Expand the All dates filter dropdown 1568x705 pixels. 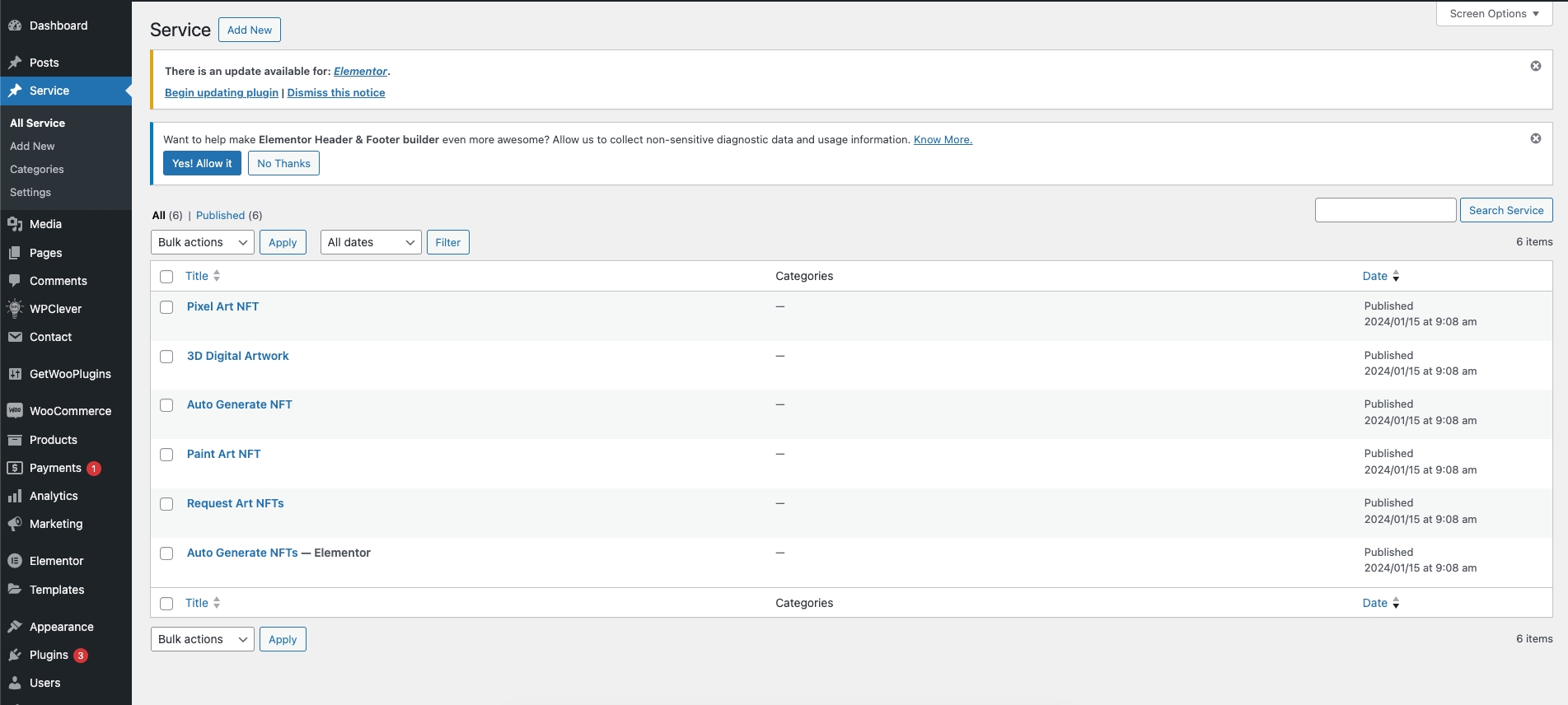point(370,242)
